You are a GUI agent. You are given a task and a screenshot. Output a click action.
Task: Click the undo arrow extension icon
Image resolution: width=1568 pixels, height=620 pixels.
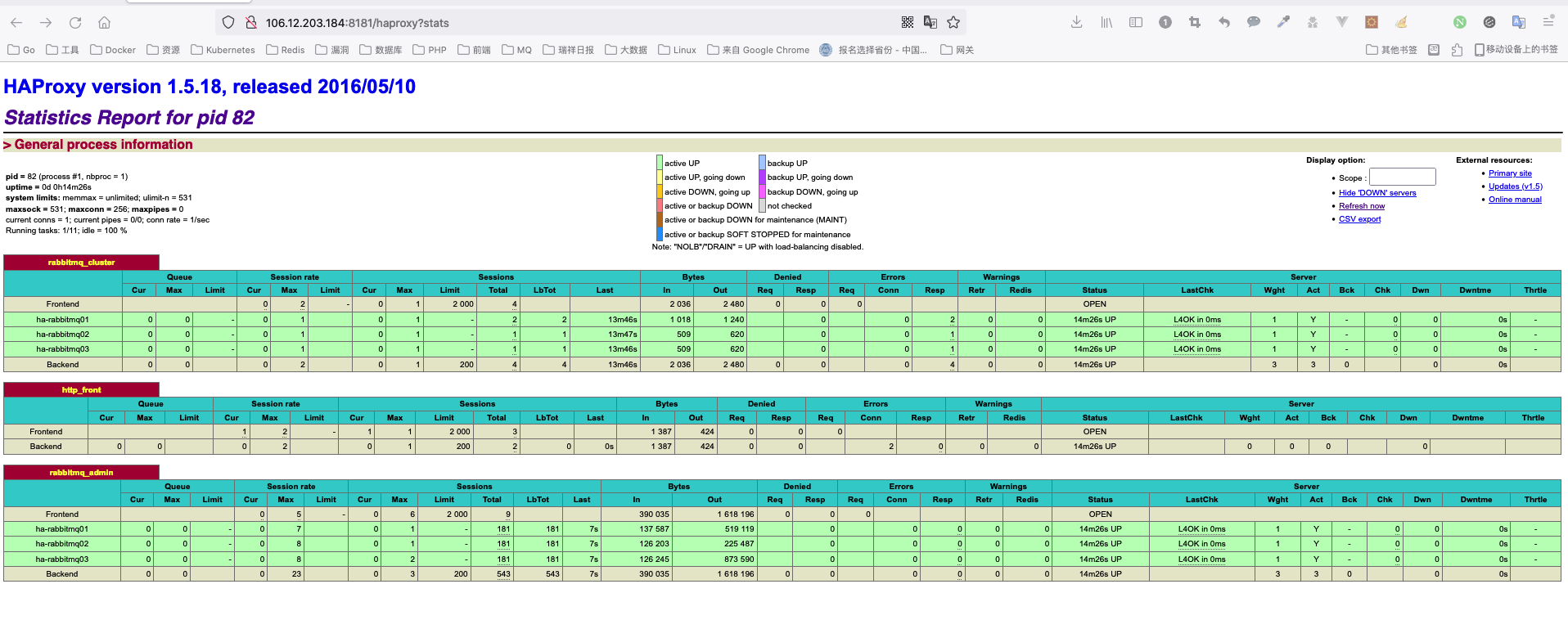[x=1224, y=22]
